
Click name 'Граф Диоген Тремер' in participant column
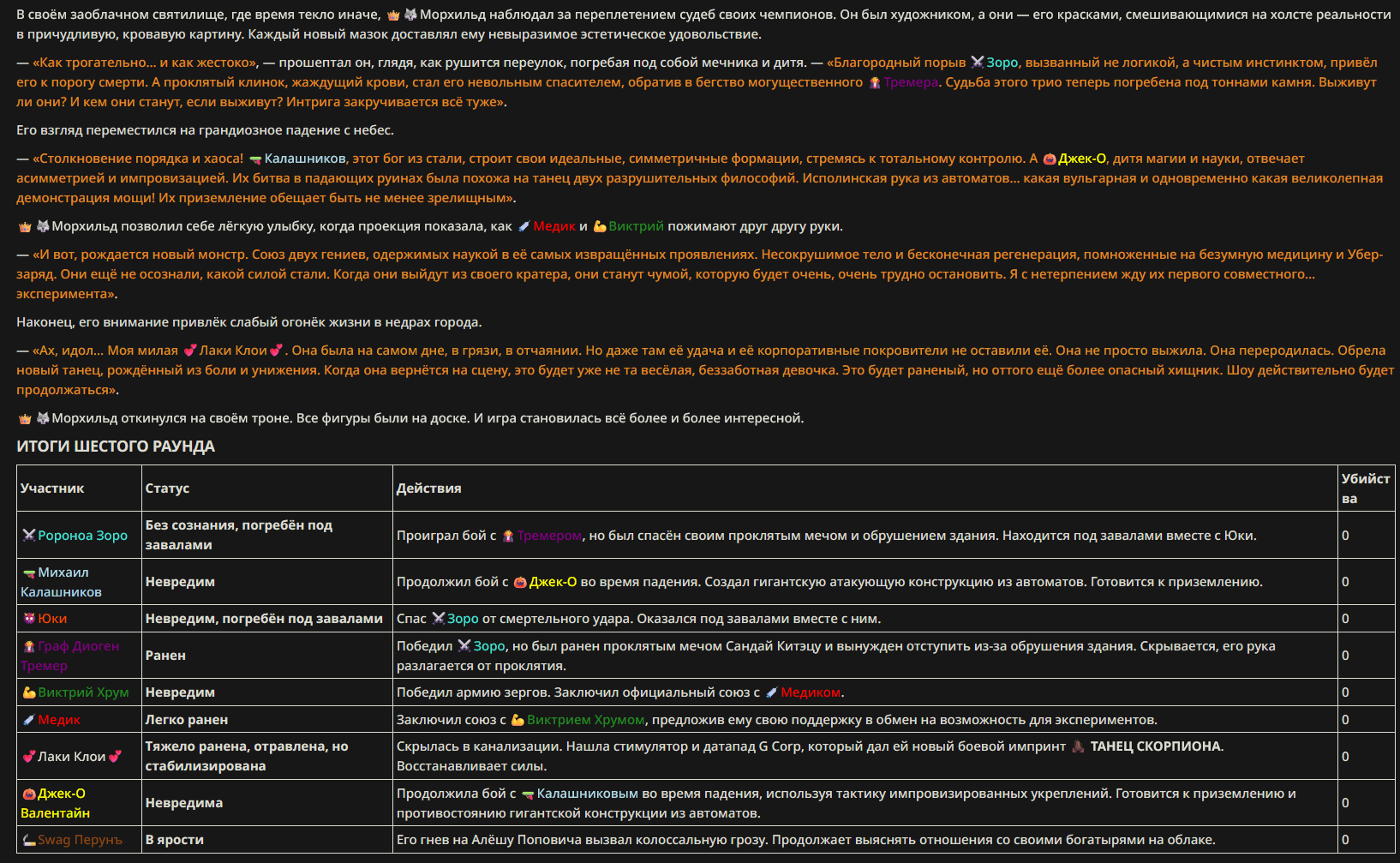[69, 656]
